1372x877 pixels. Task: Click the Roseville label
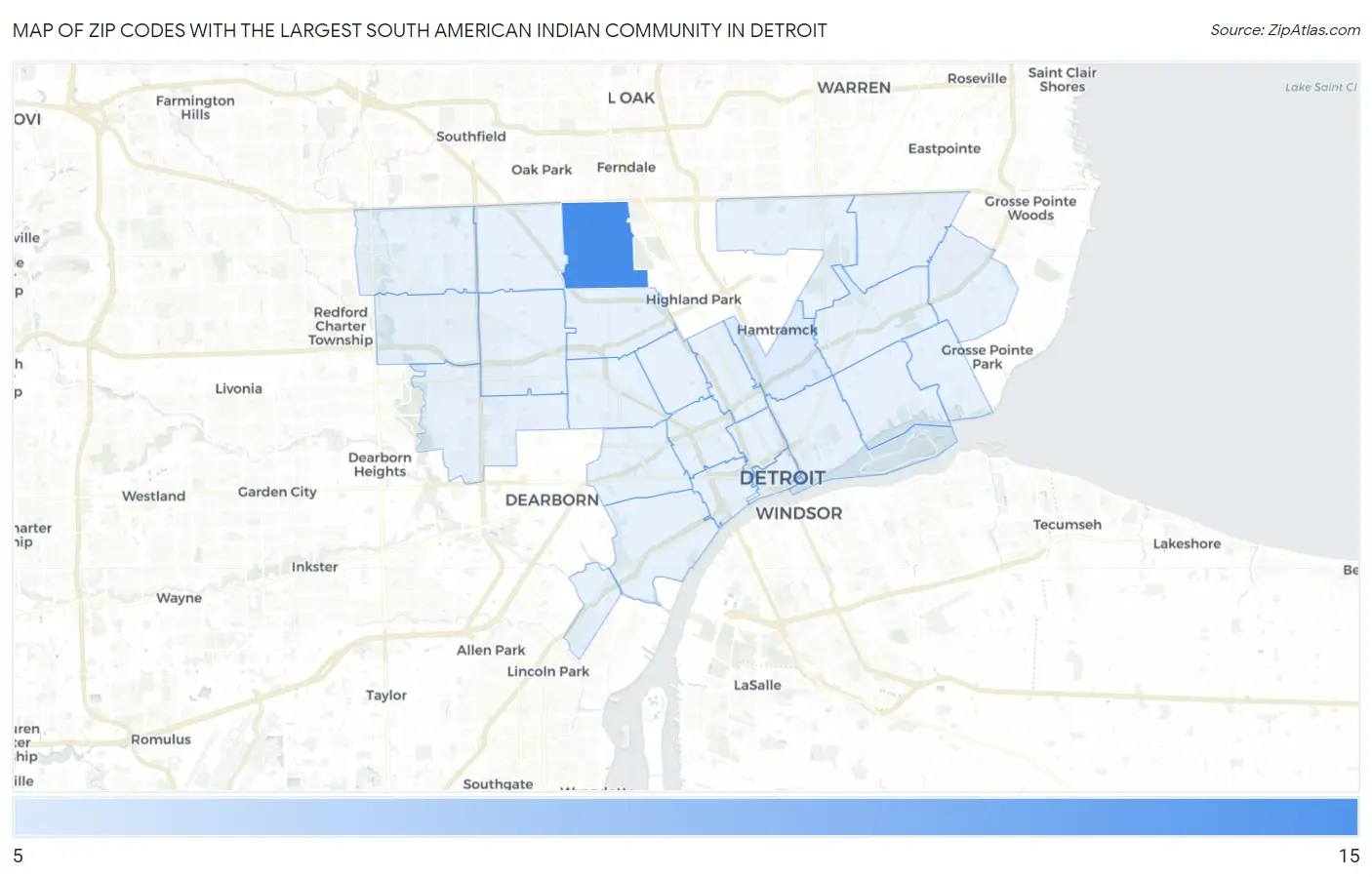pyautogui.click(x=977, y=78)
